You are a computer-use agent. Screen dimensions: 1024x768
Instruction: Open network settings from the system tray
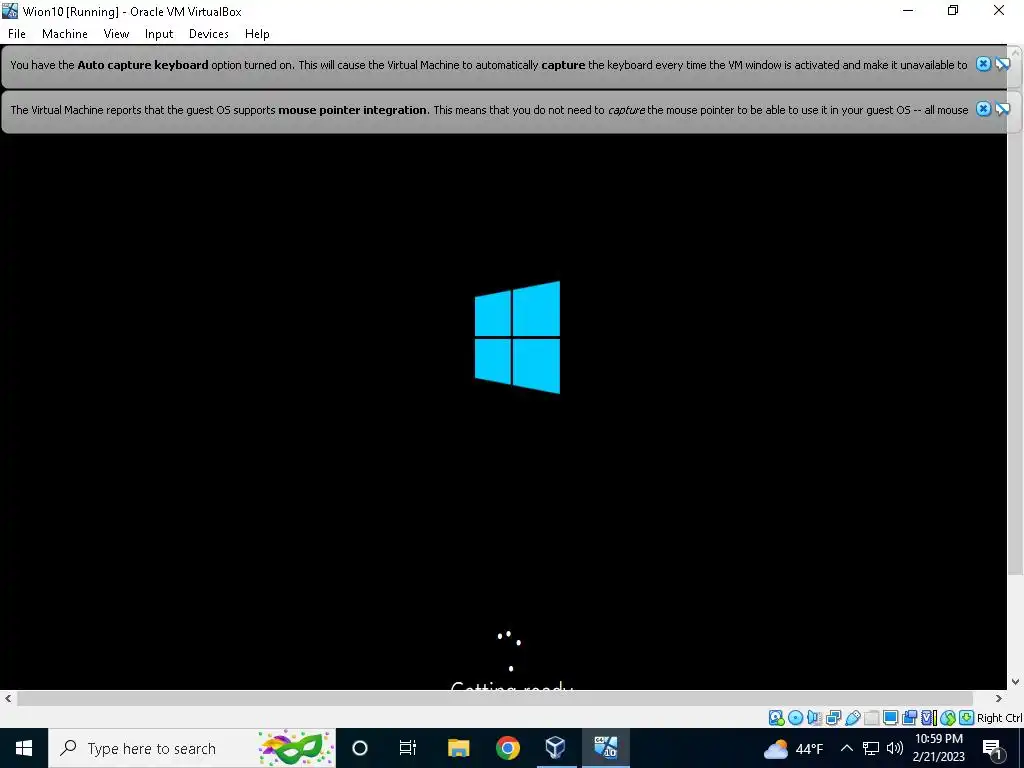point(871,748)
